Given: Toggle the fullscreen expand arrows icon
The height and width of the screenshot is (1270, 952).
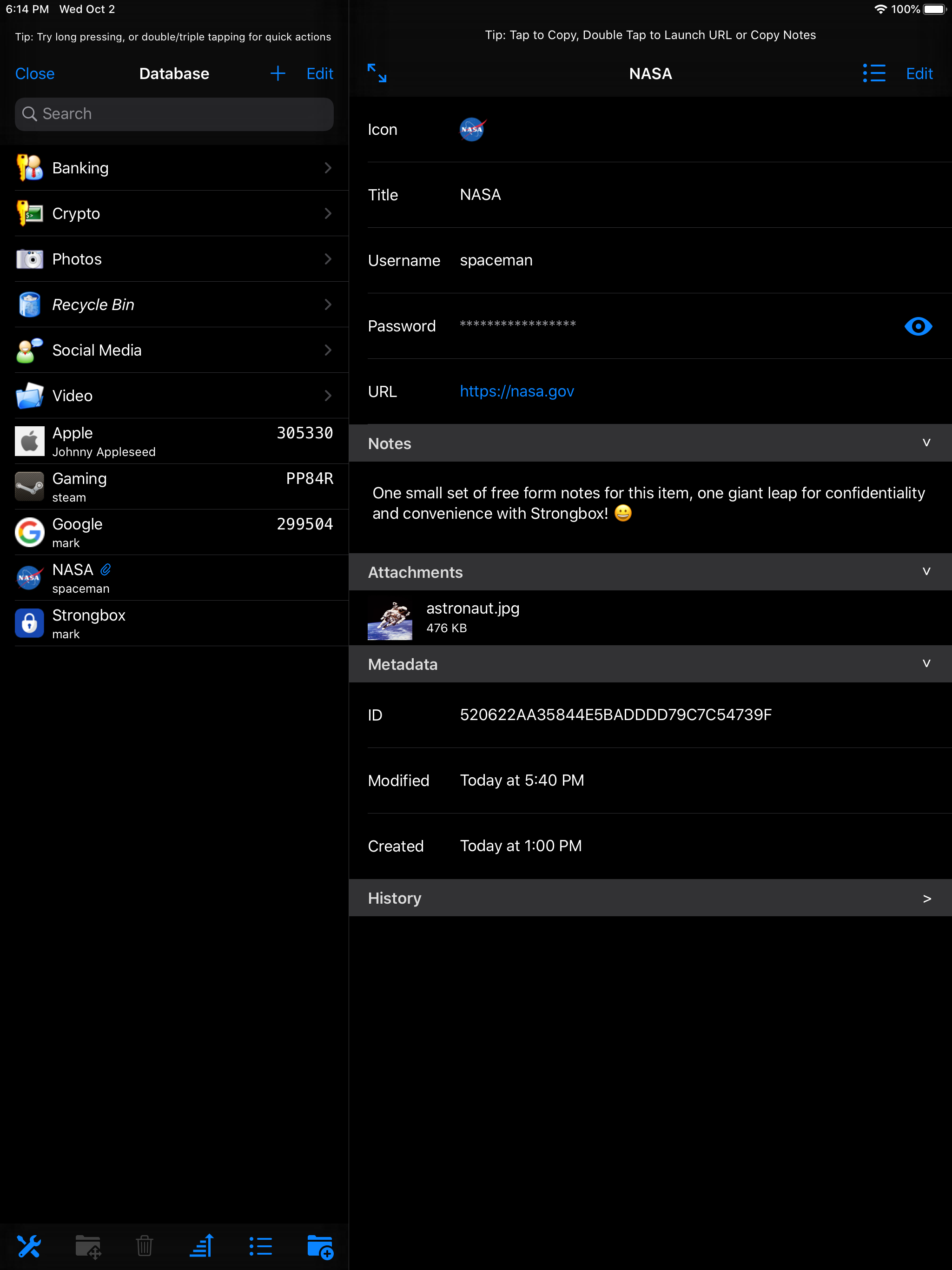Looking at the screenshot, I should pos(377,73).
